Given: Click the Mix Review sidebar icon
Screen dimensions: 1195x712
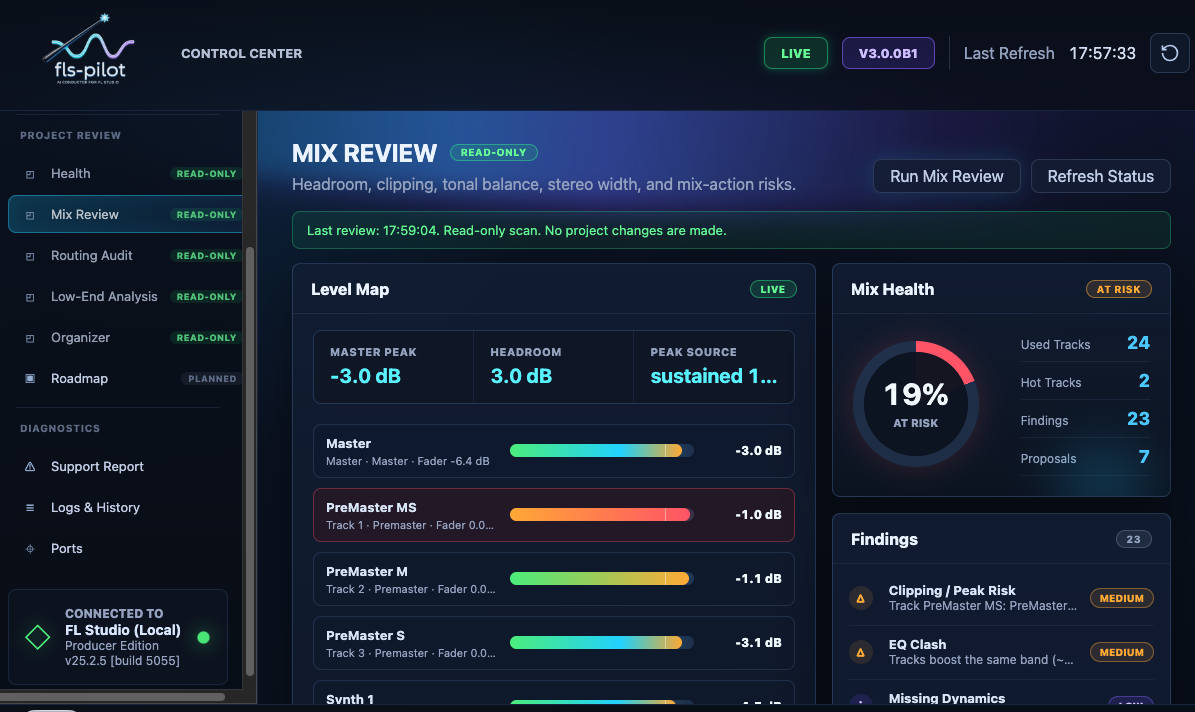Looking at the screenshot, I should (x=30, y=216).
